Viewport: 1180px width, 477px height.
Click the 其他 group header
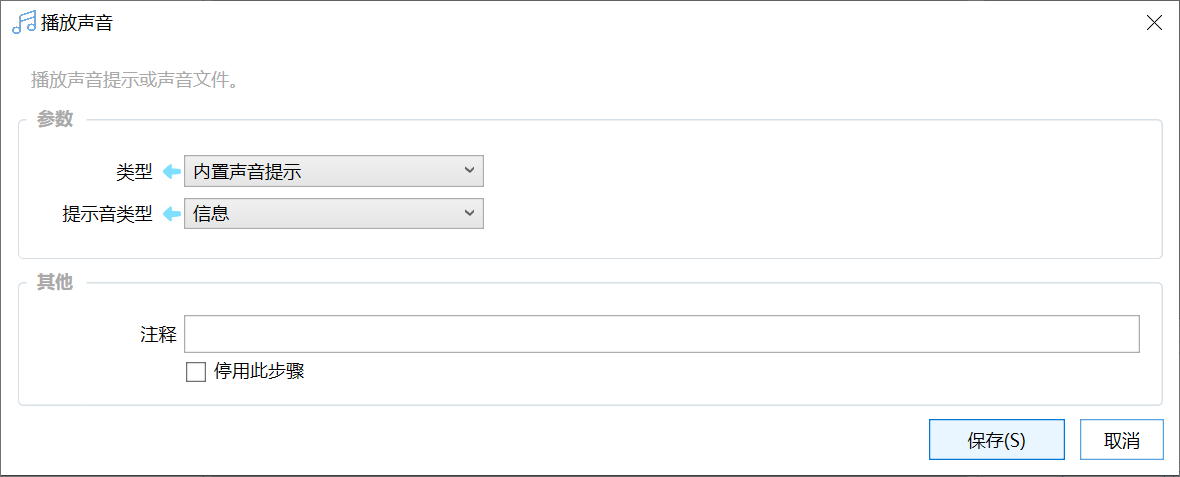pos(55,282)
